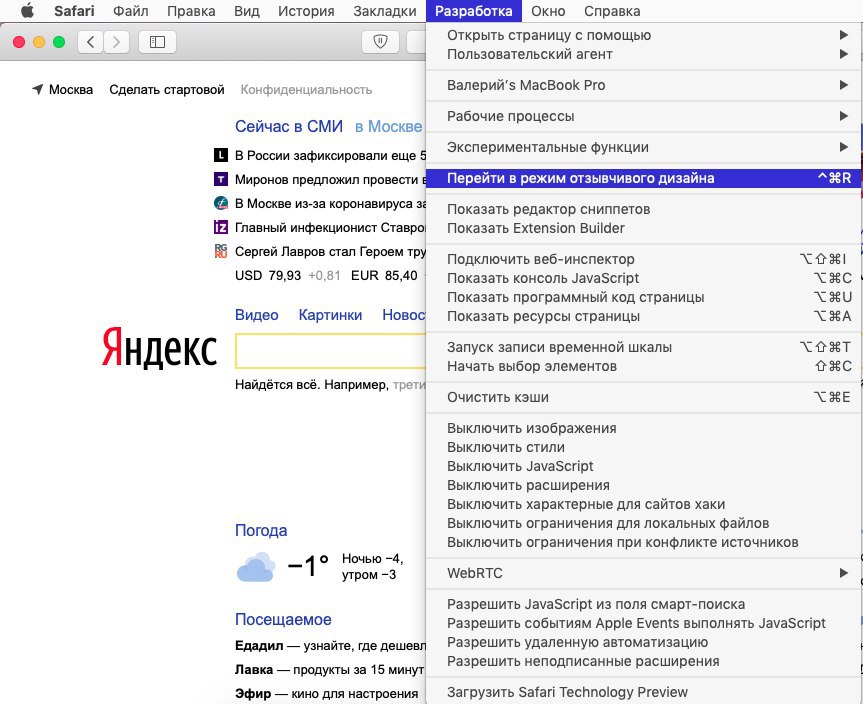This screenshot has height=704, width=863.
Task: Select Показать ресурсы страницы
Action: coord(643,316)
